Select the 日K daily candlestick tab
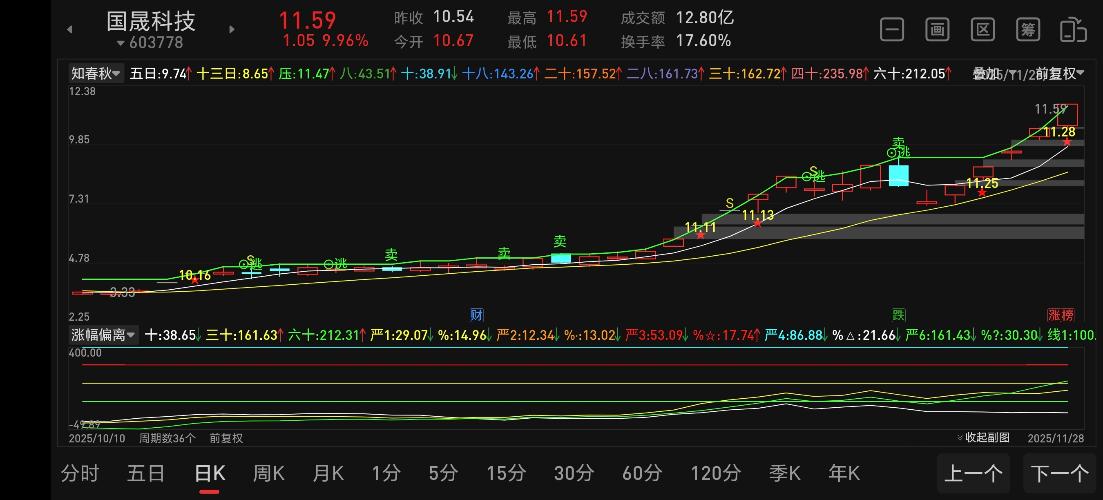Image resolution: width=1103 pixels, height=500 pixels. [210, 473]
